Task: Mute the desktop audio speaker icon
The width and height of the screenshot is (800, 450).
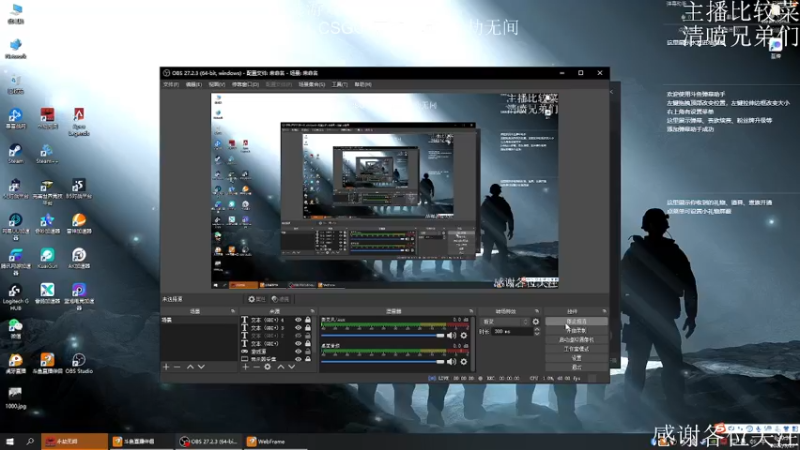Action: (x=452, y=361)
